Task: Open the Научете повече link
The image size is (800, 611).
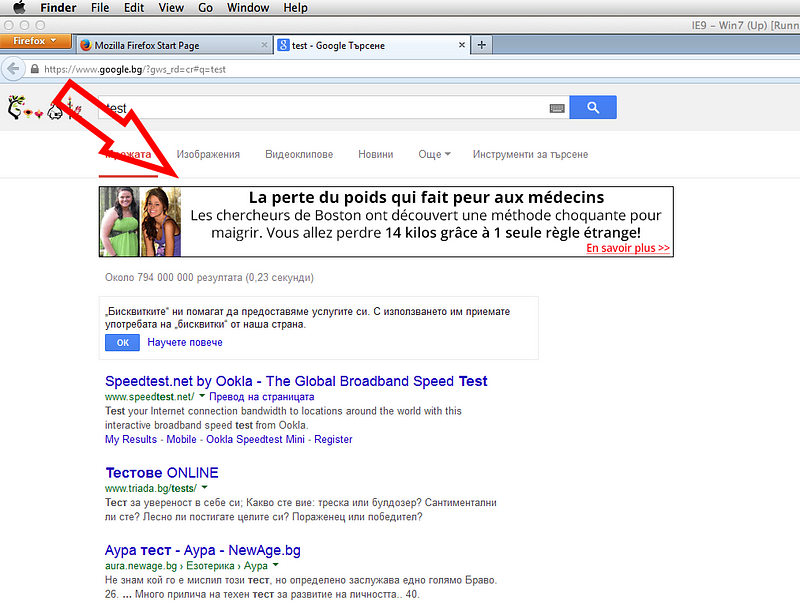Action: coord(185,342)
